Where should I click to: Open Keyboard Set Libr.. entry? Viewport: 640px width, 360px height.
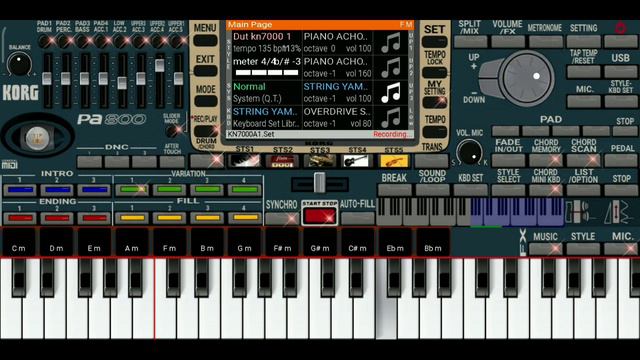(x=266, y=123)
